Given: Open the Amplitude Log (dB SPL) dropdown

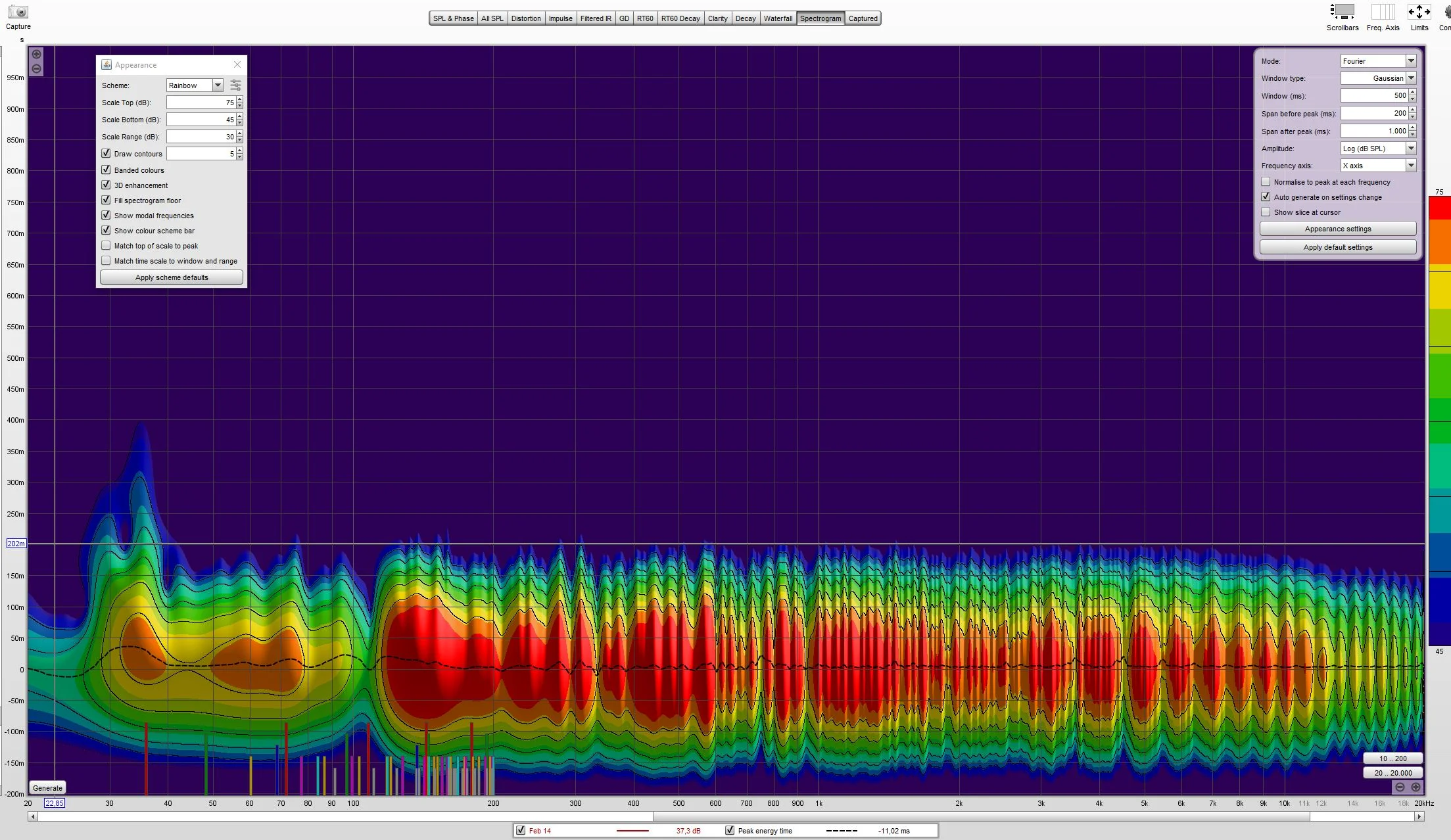Looking at the screenshot, I should point(1411,149).
